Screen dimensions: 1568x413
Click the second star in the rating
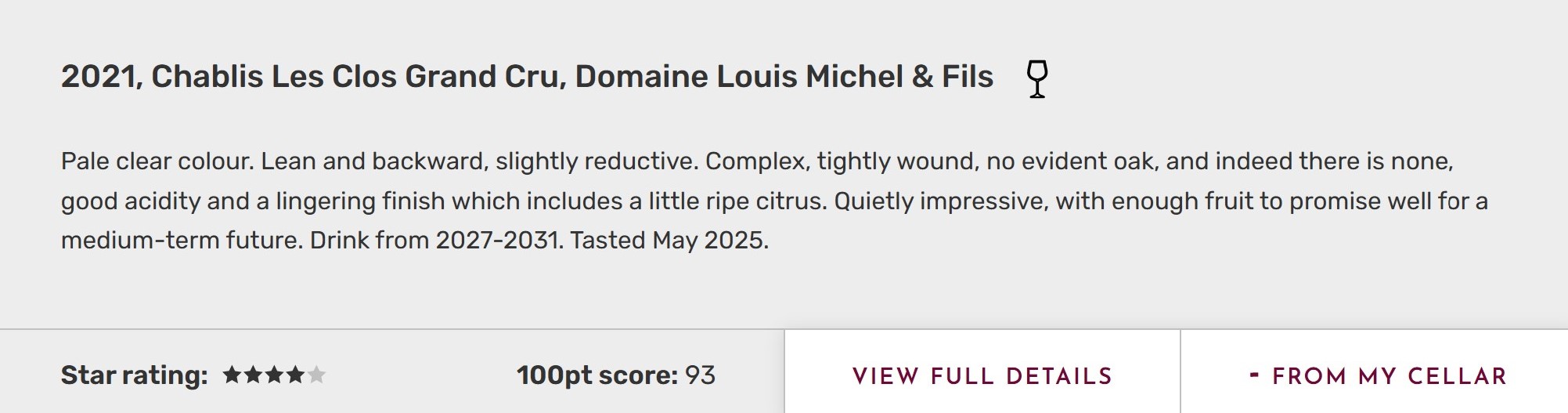tap(253, 375)
